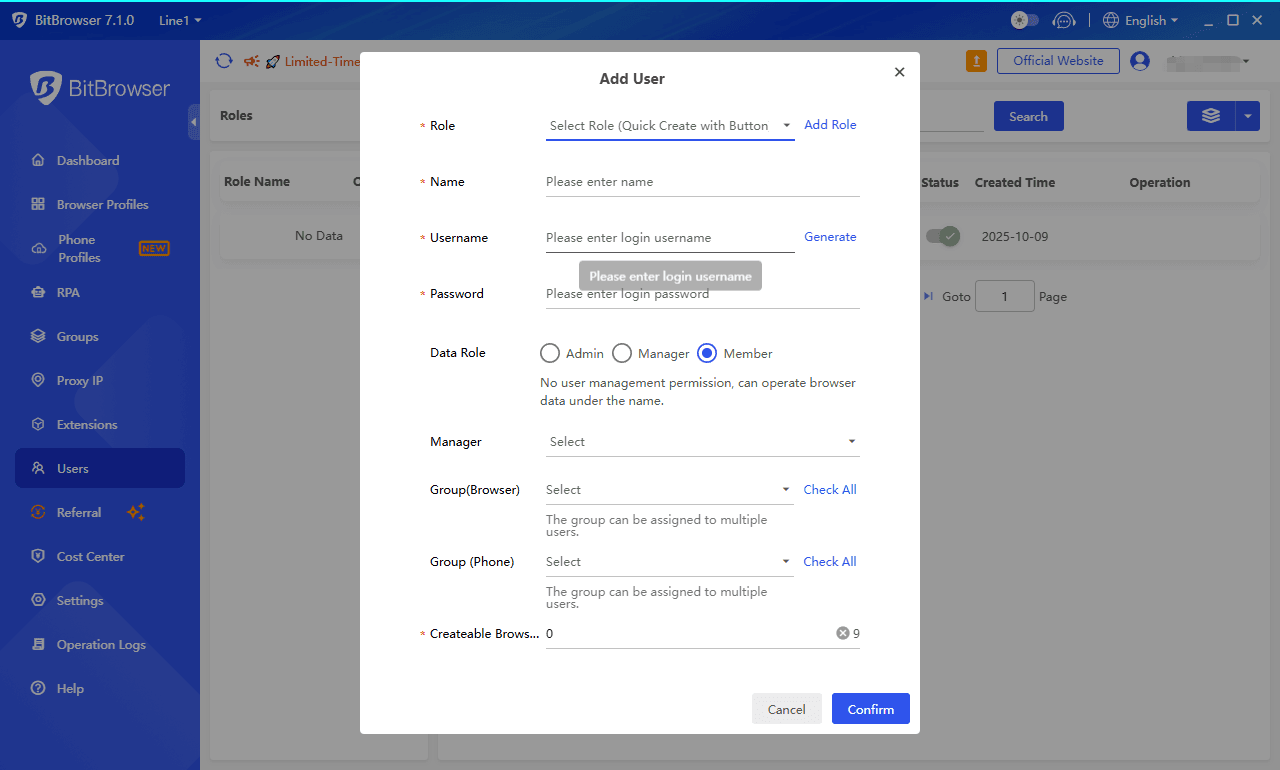The width and height of the screenshot is (1280, 770).
Task: Toggle the status switch in the roles table
Action: point(941,236)
